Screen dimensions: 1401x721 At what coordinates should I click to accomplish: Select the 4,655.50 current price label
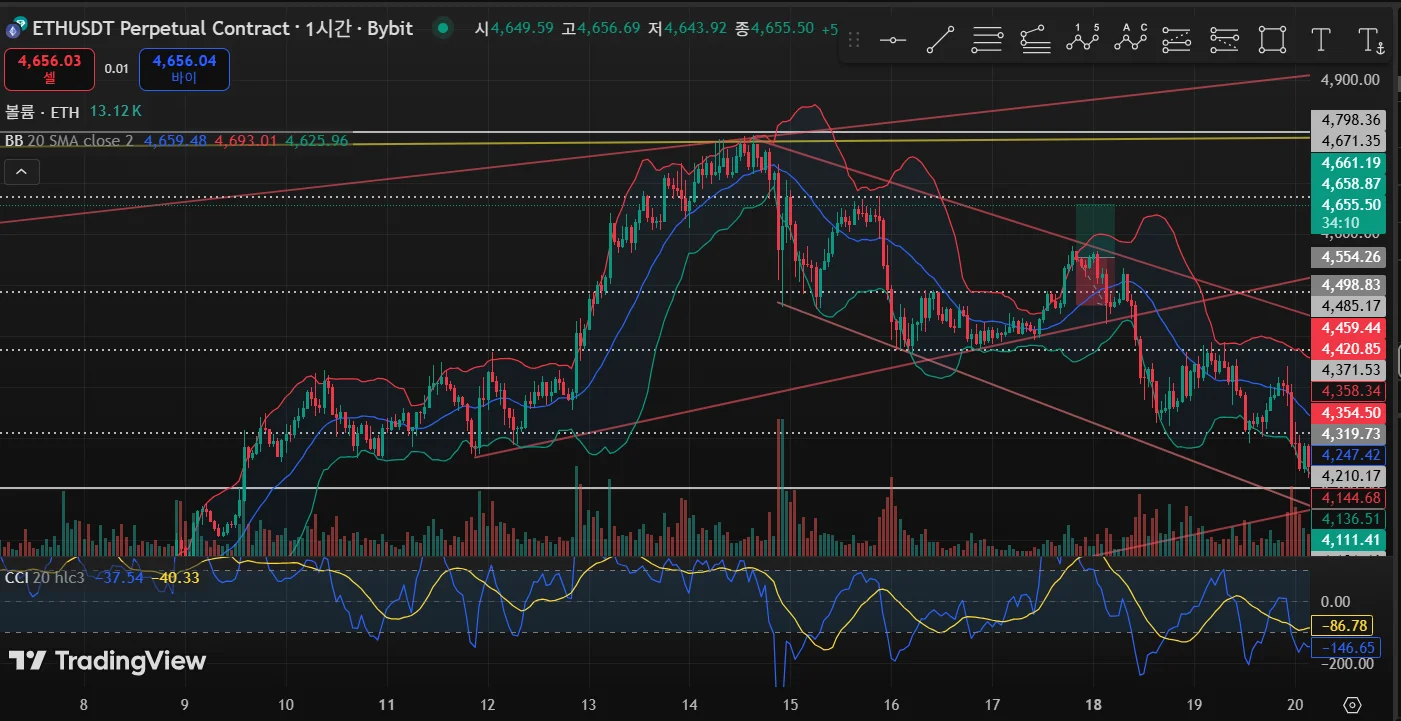tap(1351, 204)
